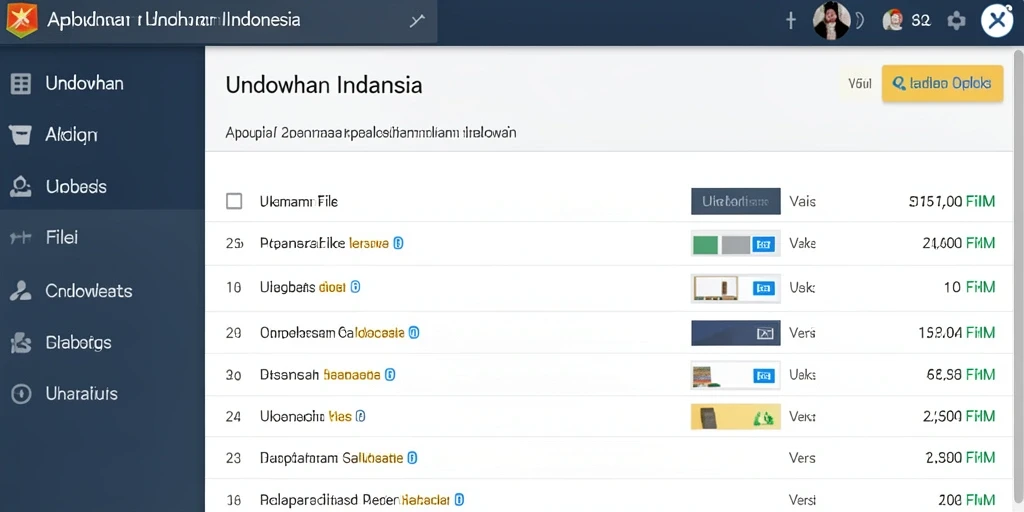Click the Voul button

pyautogui.click(x=859, y=84)
